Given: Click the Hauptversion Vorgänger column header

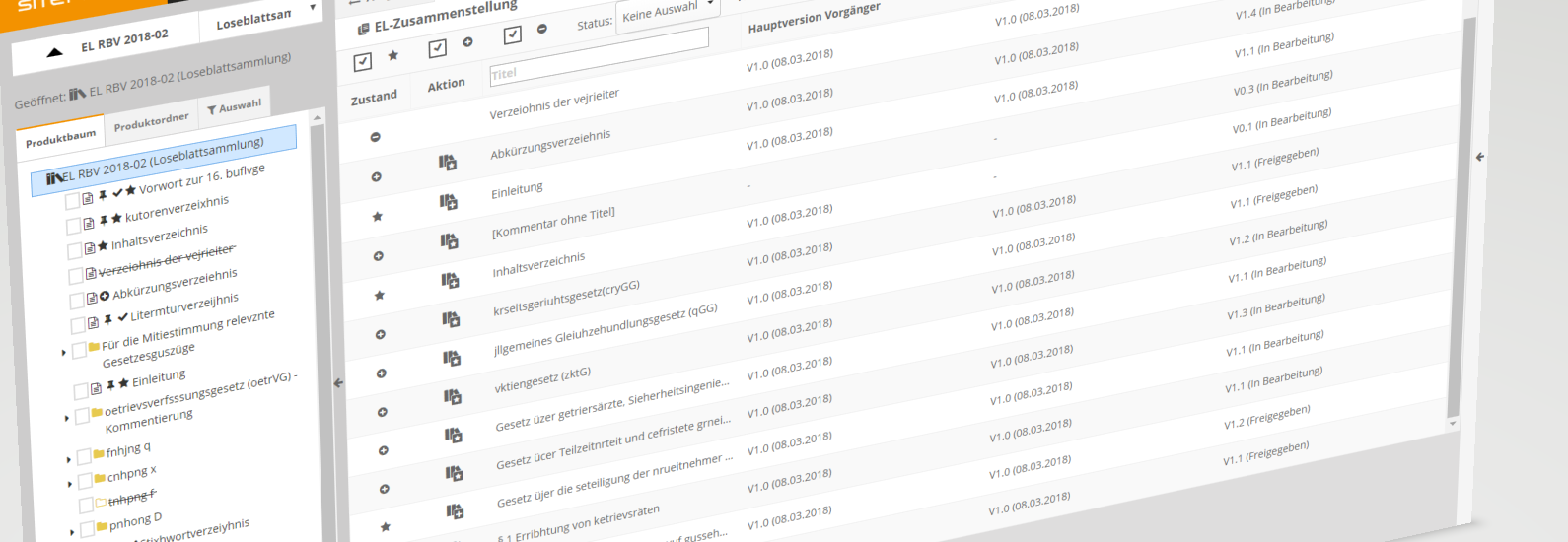Looking at the screenshot, I should 814,18.
